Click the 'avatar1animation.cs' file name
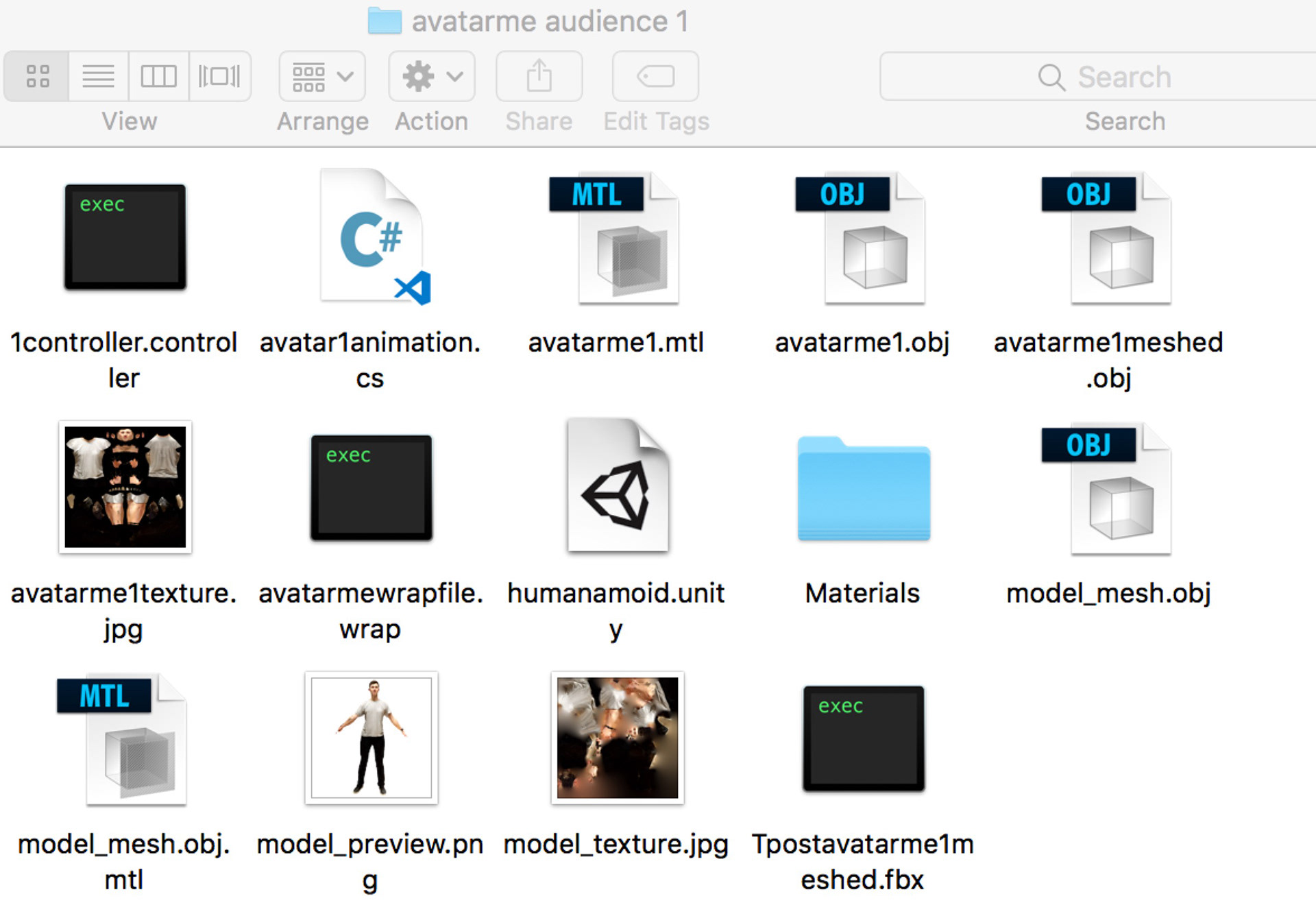Screen dimensions: 1316x916 pyautogui.click(x=370, y=360)
